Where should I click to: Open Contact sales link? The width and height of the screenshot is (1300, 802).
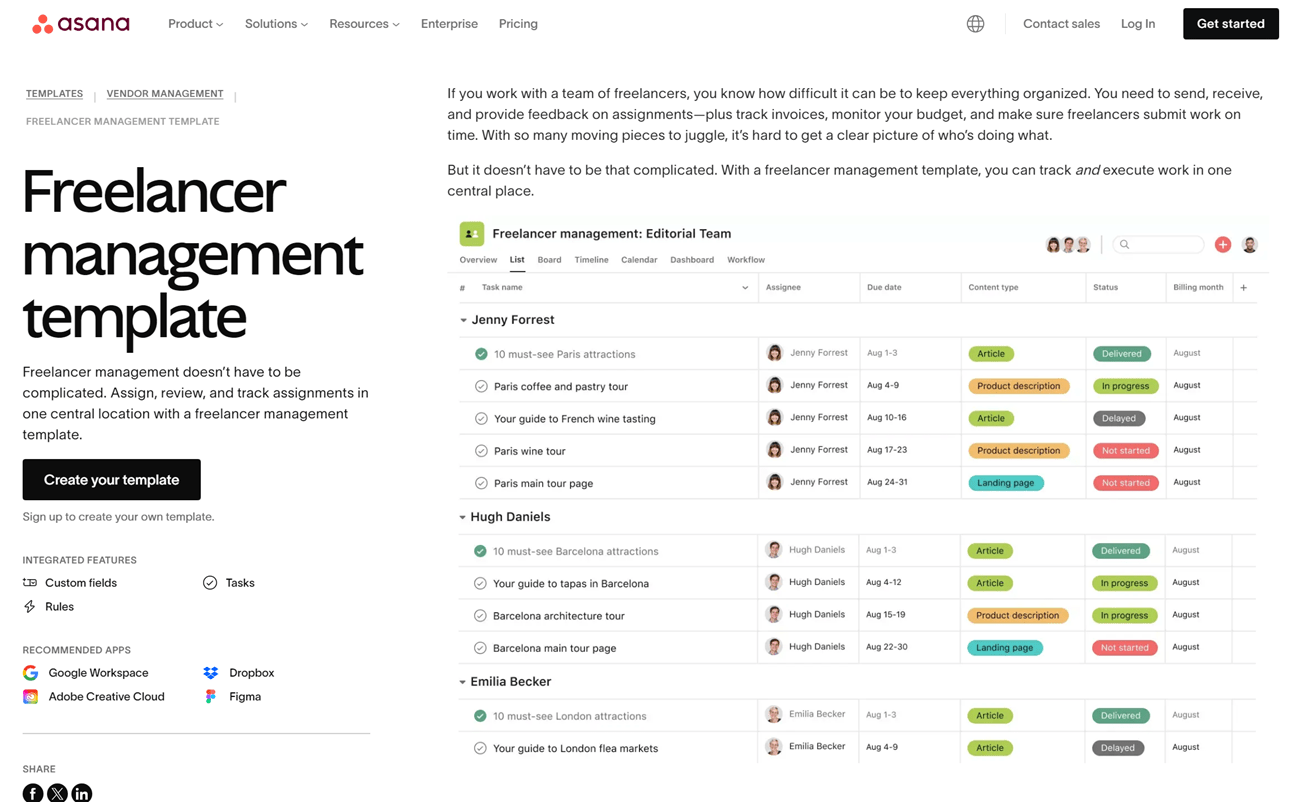tap(1061, 24)
